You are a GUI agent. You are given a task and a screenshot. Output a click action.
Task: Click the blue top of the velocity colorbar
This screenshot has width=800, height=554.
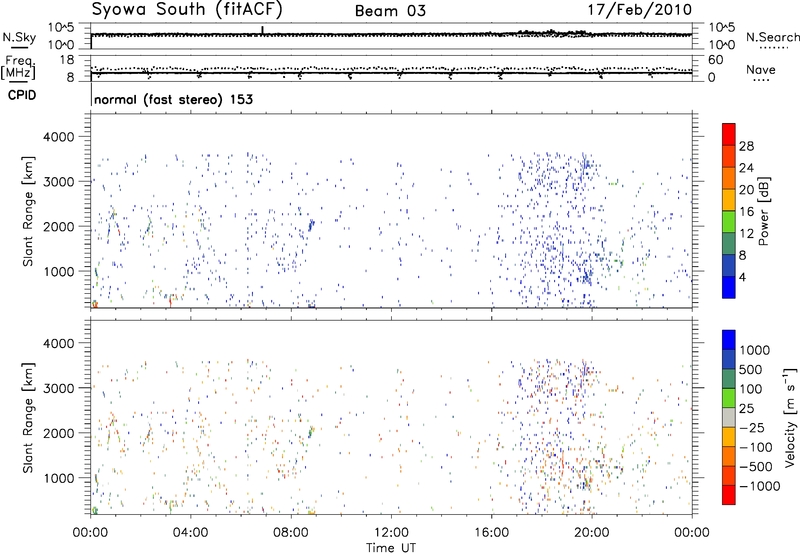coord(729,340)
